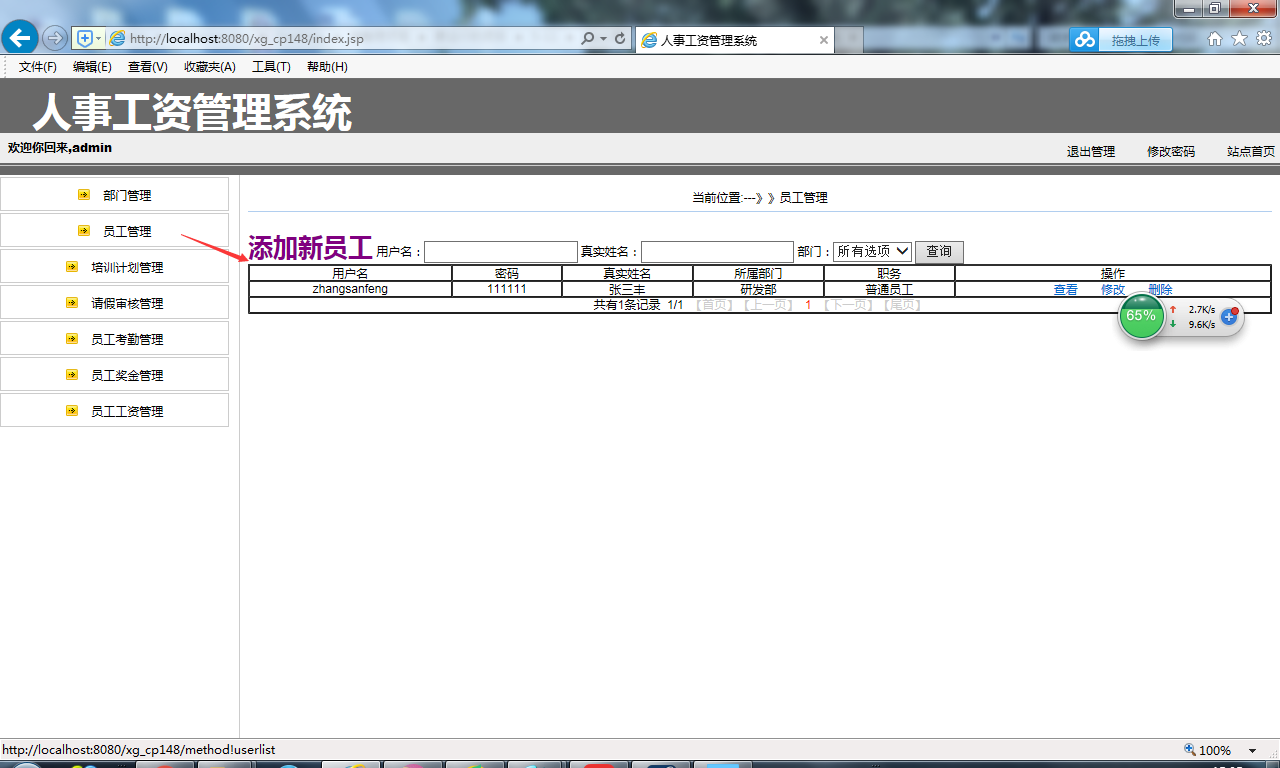Image resolution: width=1280 pixels, height=768 pixels.
Task: Click the 上一页 pagination link
Action: [768, 305]
